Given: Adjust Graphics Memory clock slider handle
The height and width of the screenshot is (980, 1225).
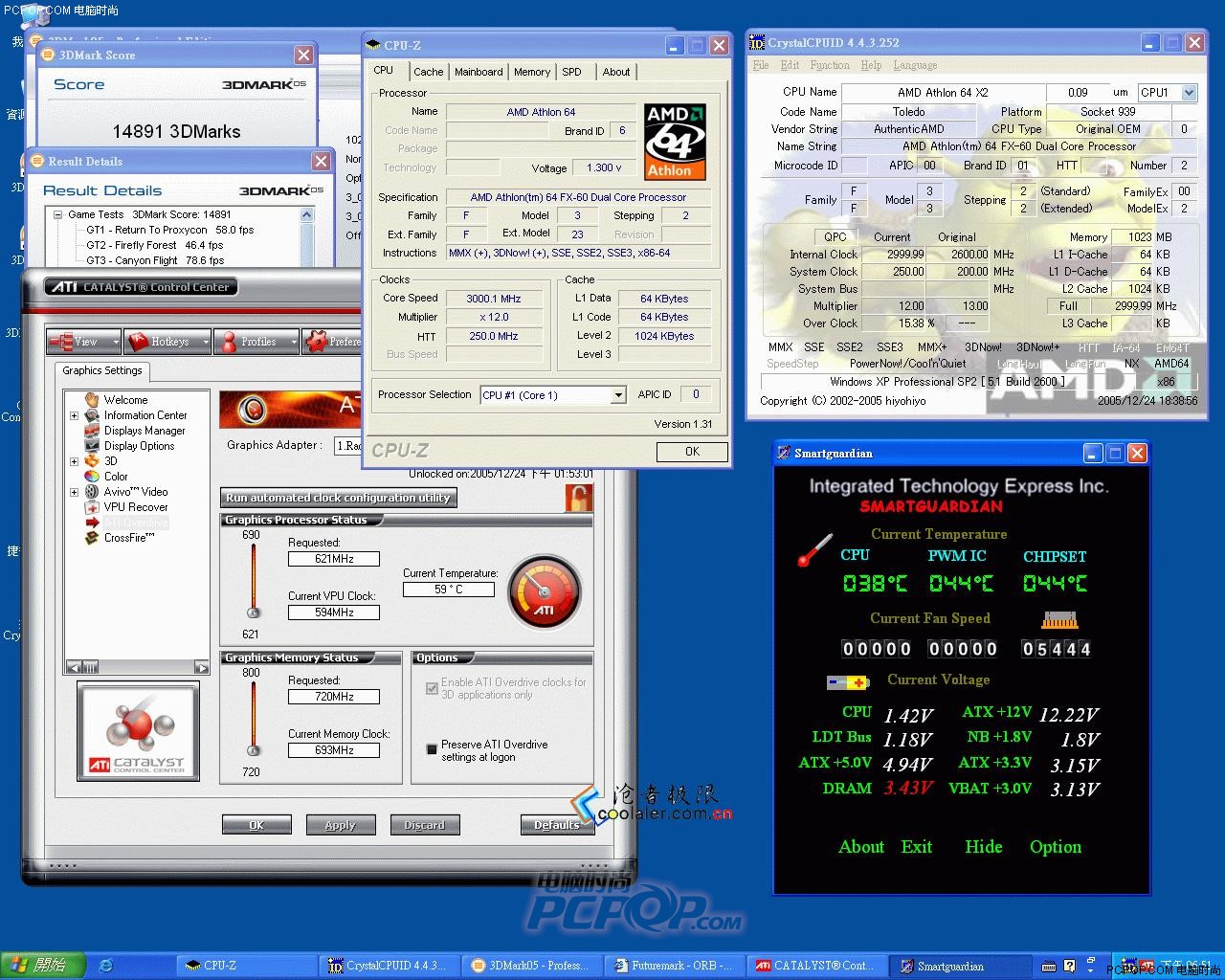Looking at the screenshot, I should [254, 750].
